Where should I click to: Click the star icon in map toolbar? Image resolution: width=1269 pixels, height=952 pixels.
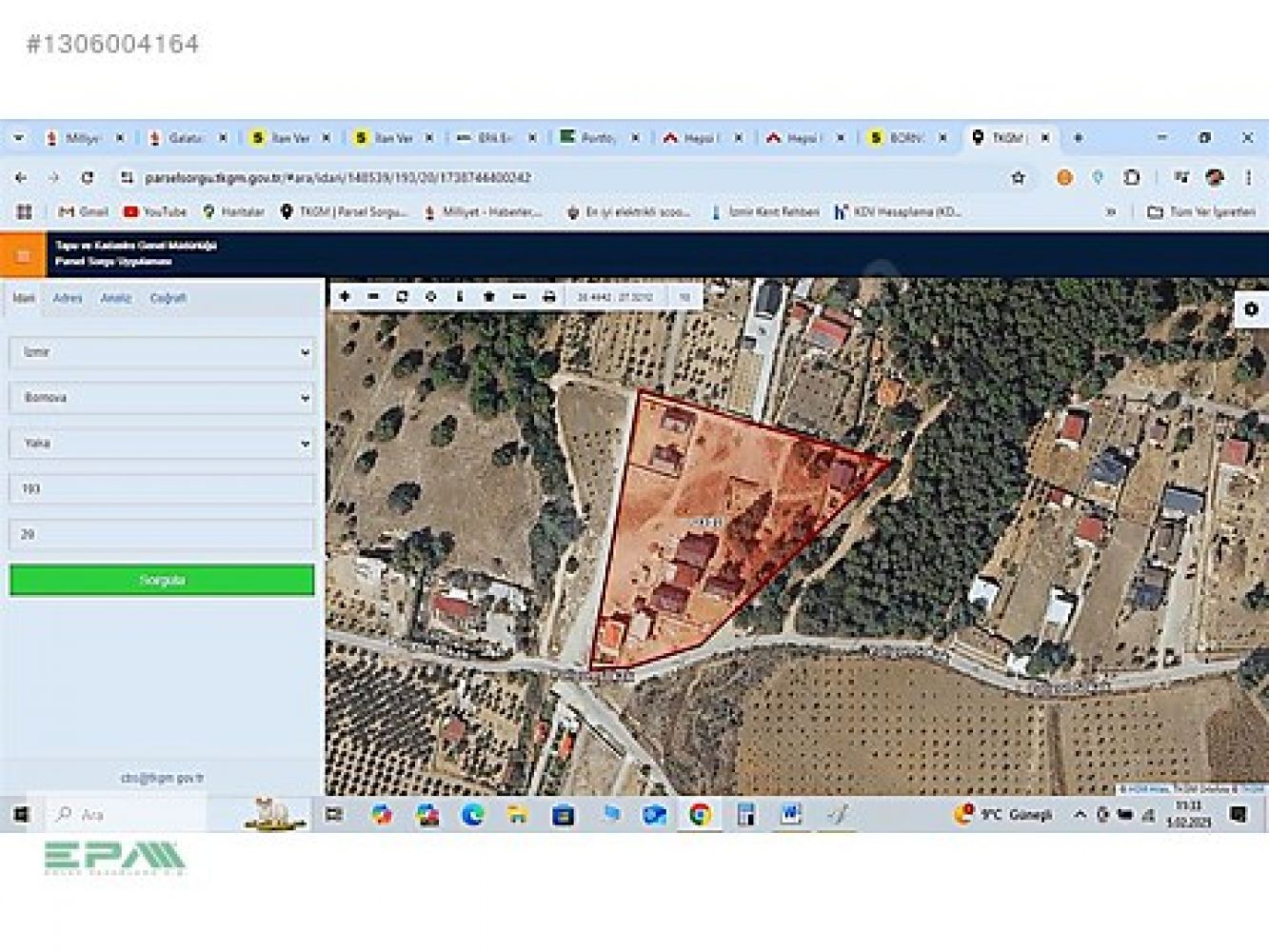coord(489,297)
